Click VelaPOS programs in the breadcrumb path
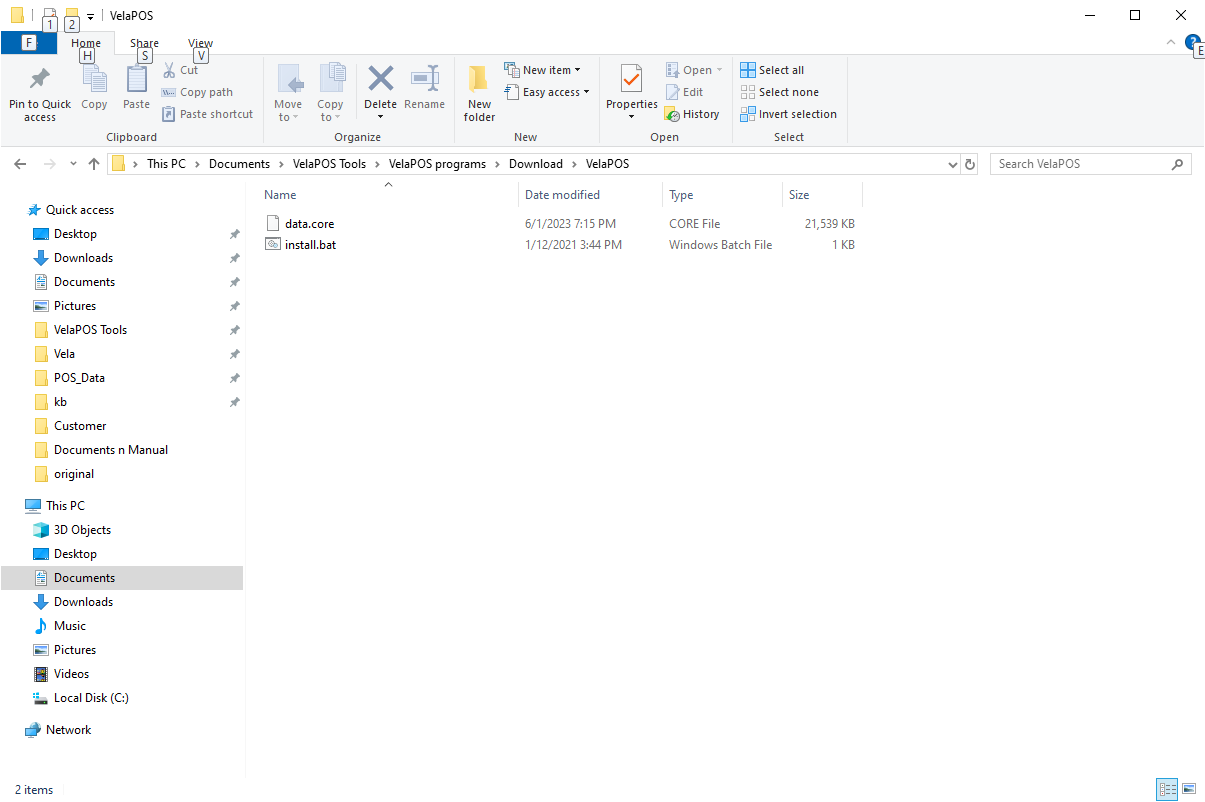Image resolution: width=1205 pixels, height=802 pixels. click(437, 164)
